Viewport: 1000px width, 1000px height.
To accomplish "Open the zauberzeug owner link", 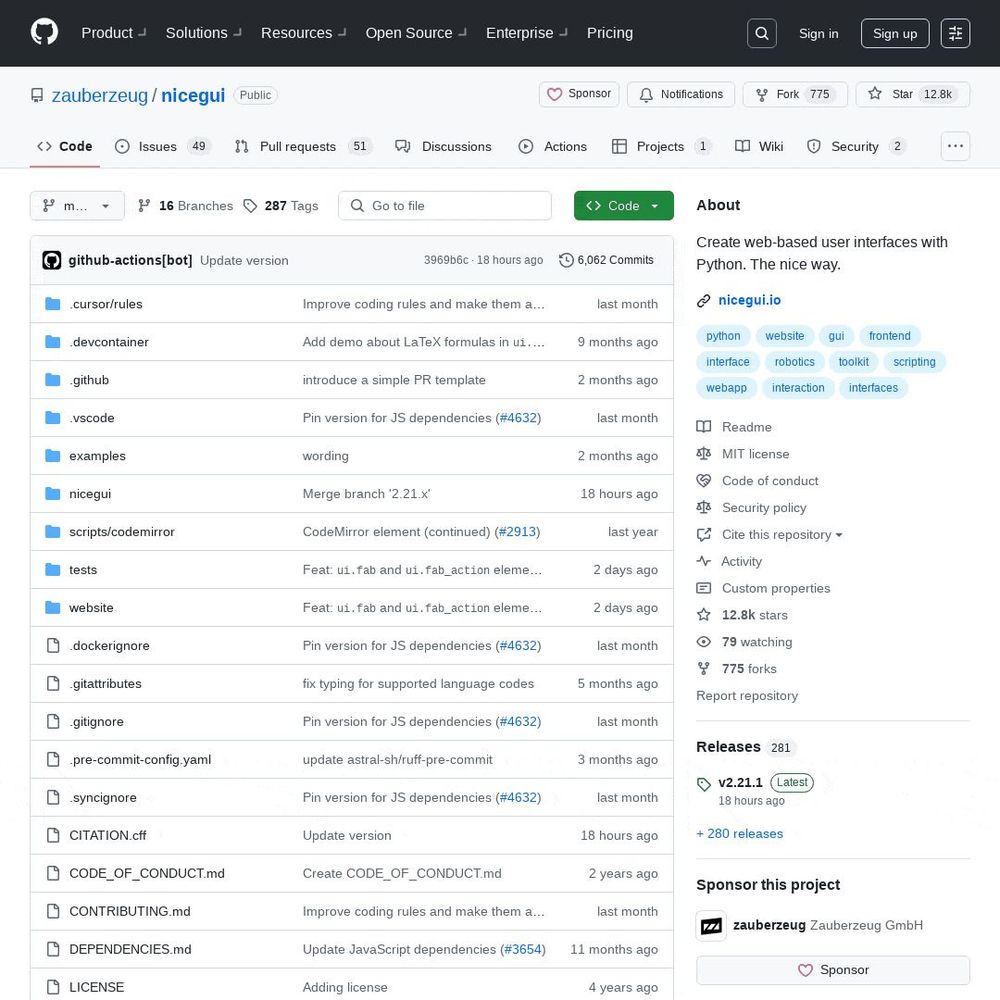I will [x=99, y=95].
